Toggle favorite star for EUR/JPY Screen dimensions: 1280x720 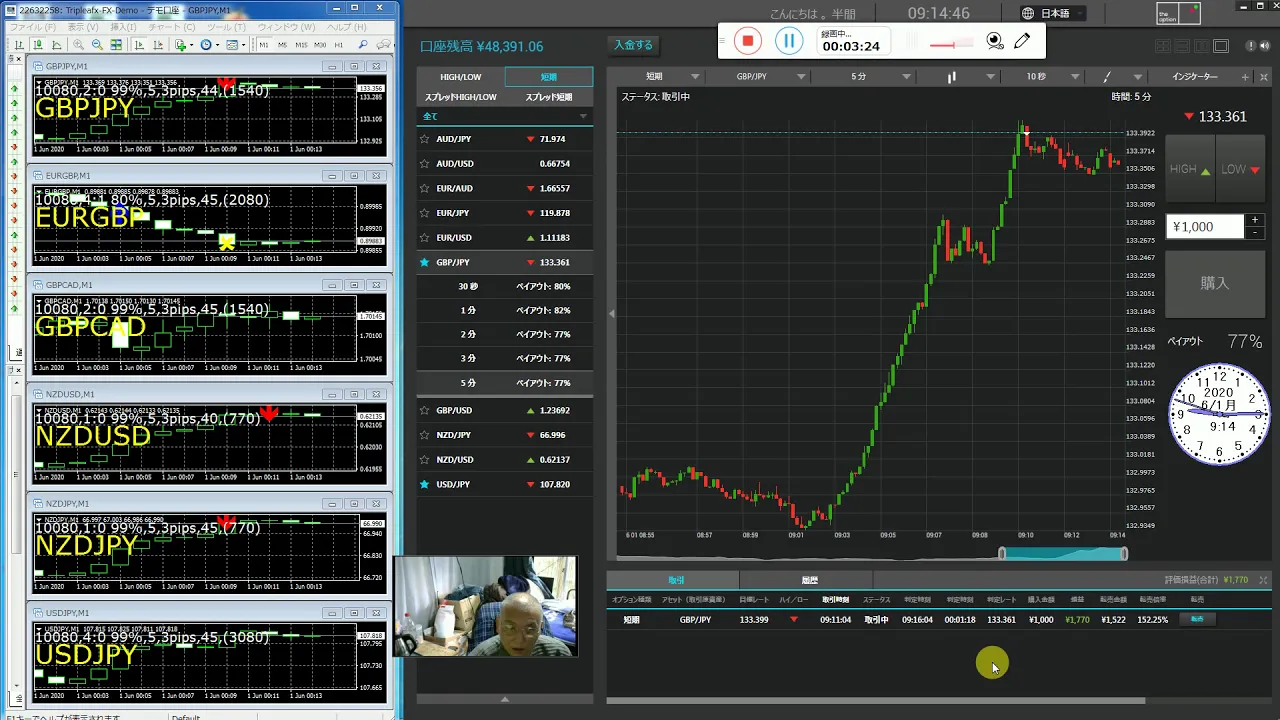425,213
